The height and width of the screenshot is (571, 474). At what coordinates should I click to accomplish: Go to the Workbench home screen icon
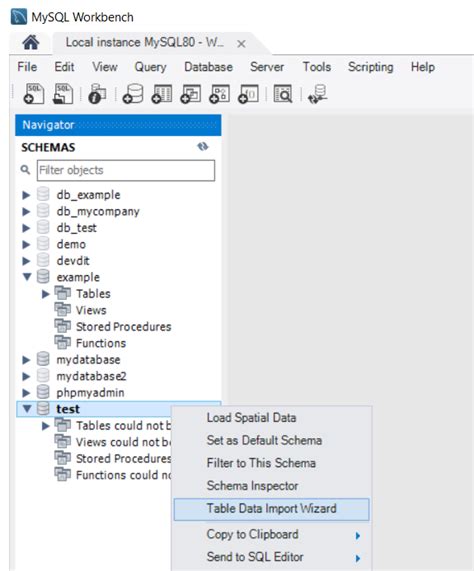pos(31,43)
